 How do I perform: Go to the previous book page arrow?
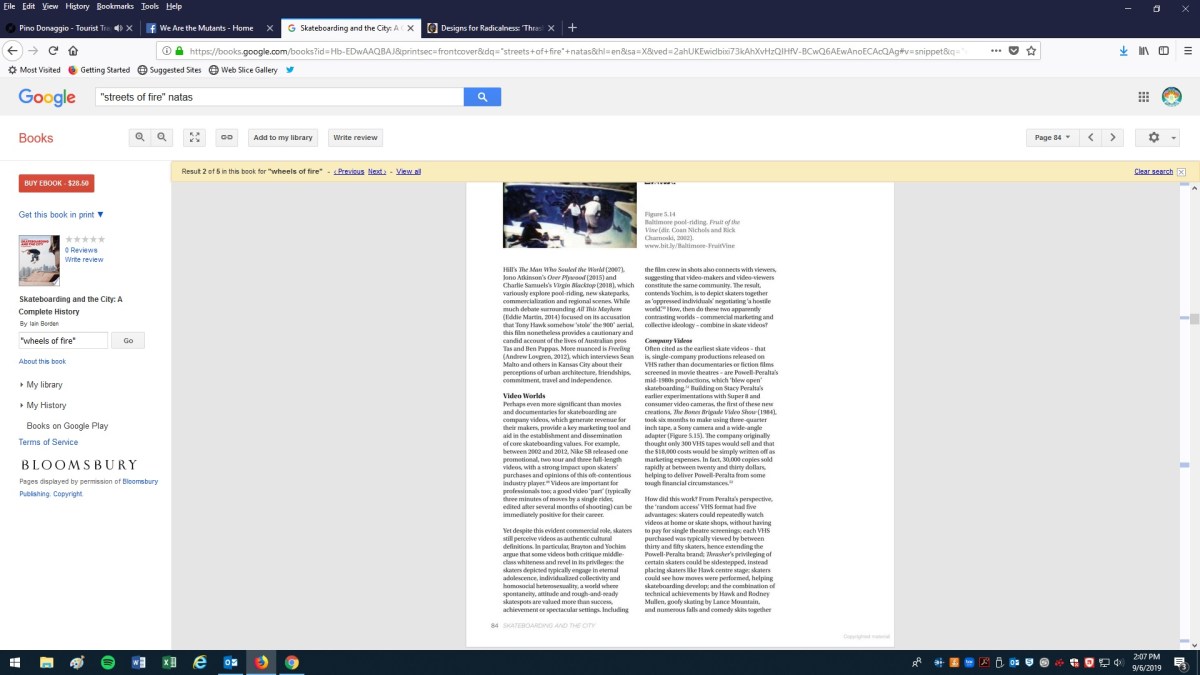coord(1091,137)
